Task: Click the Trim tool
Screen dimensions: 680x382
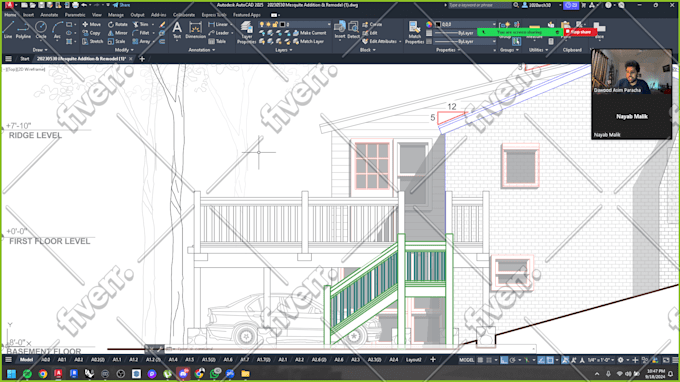Action: tap(141, 24)
